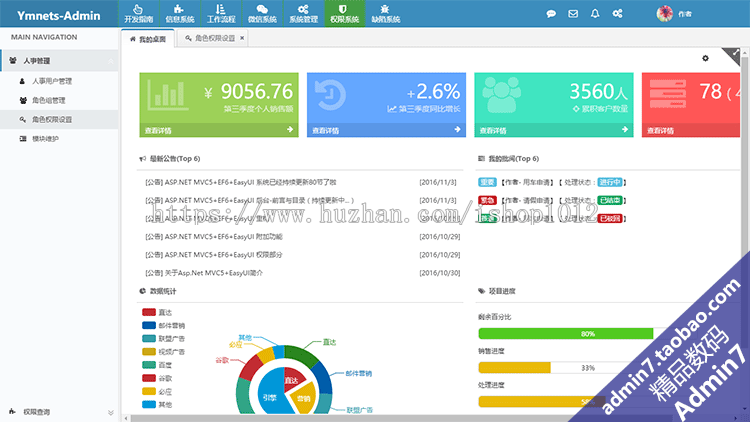
Task: Click the arrow on the teal card footer
Action: coord(625,130)
